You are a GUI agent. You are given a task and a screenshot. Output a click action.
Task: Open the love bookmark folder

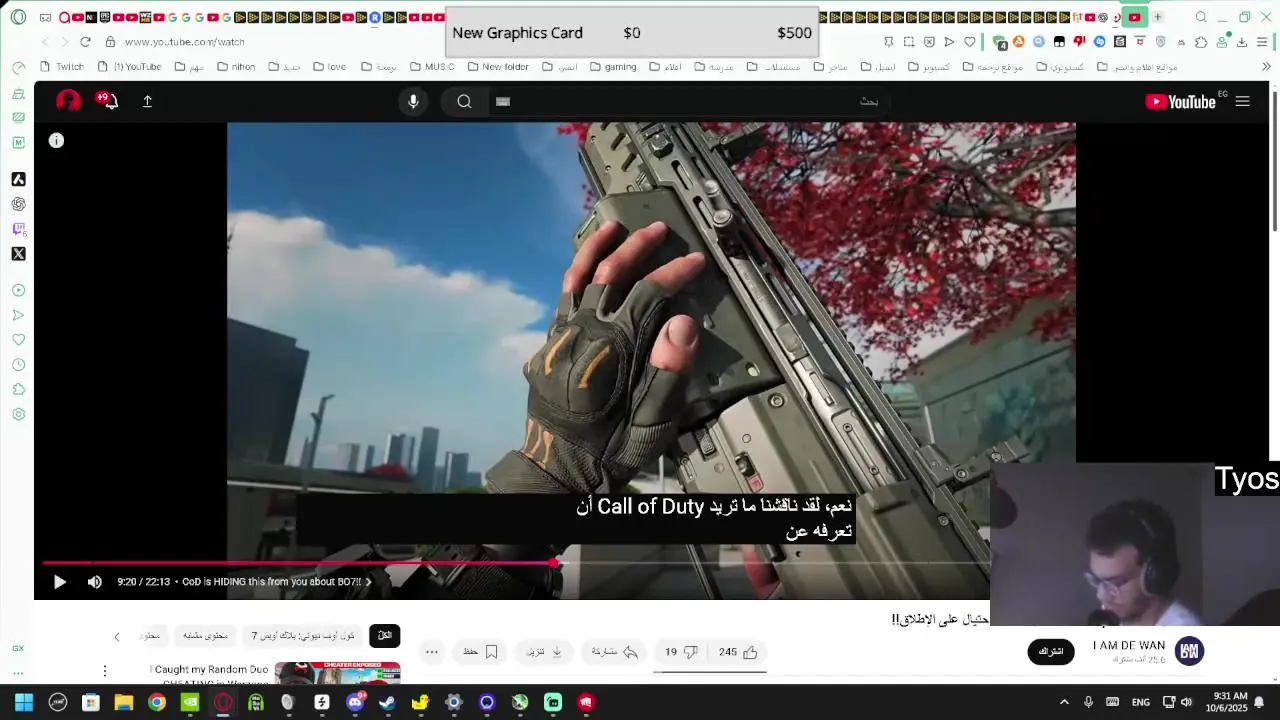[329, 67]
